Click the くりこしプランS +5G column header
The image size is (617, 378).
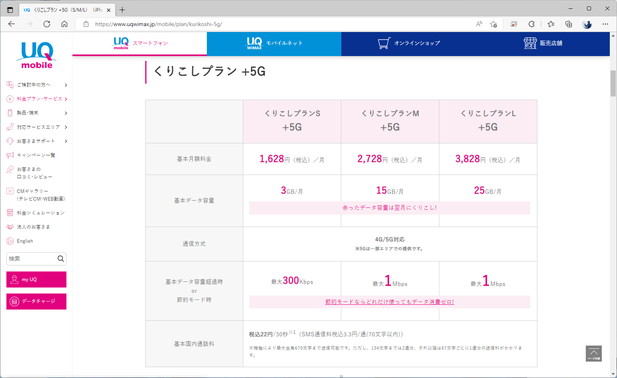tap(292, 121)
